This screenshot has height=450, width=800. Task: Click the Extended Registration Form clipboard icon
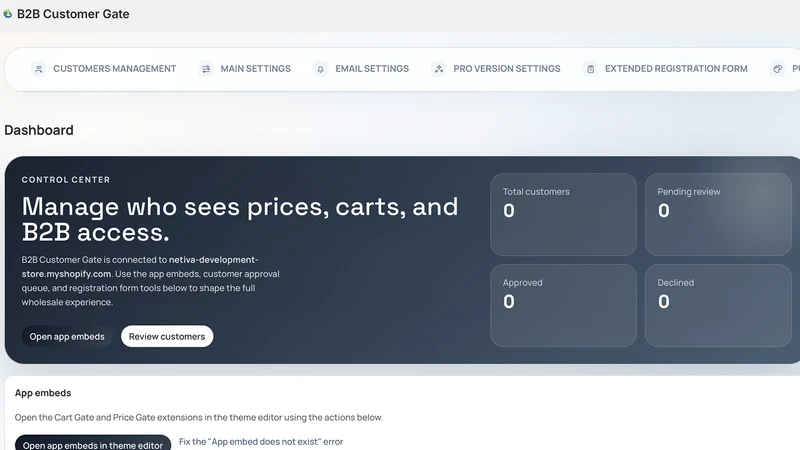(x=590, y=69)
